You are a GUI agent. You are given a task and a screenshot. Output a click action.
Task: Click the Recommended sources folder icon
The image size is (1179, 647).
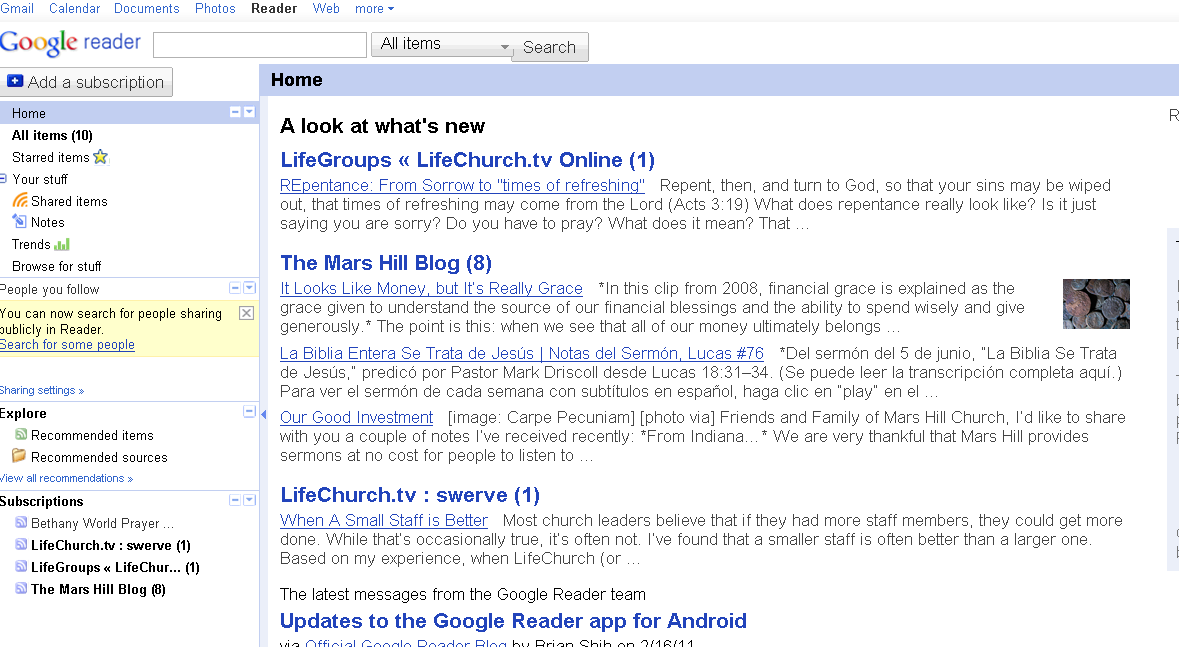(19, 457)
